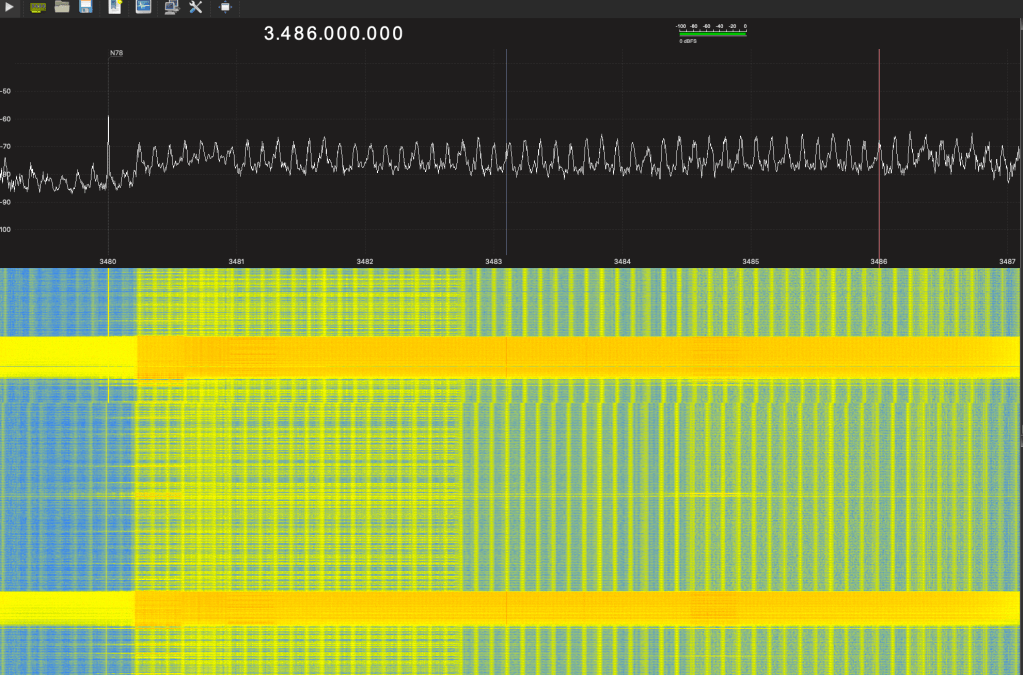This screenshot has height=675, width=1023.
Task: Click the -70 label on dB scale
Action: pyautogui.click(x=6, y=147)
